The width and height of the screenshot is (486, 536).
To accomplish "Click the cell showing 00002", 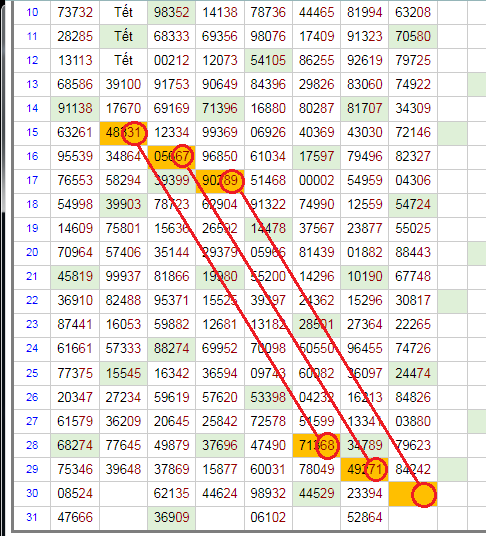I will click(316, 181).
